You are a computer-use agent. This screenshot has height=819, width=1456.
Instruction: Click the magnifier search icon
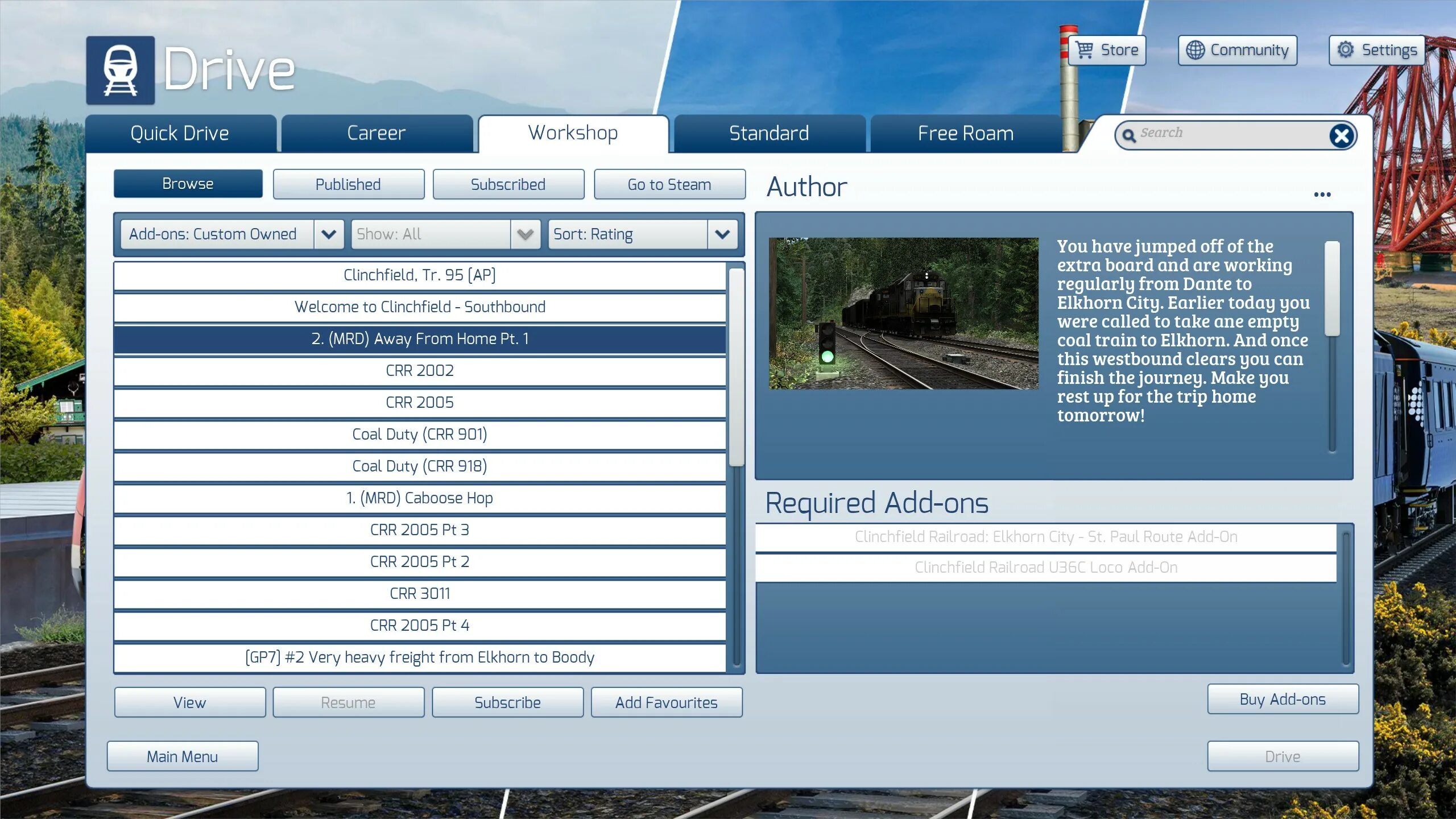pyautogui.click(x=1129, y=135)
